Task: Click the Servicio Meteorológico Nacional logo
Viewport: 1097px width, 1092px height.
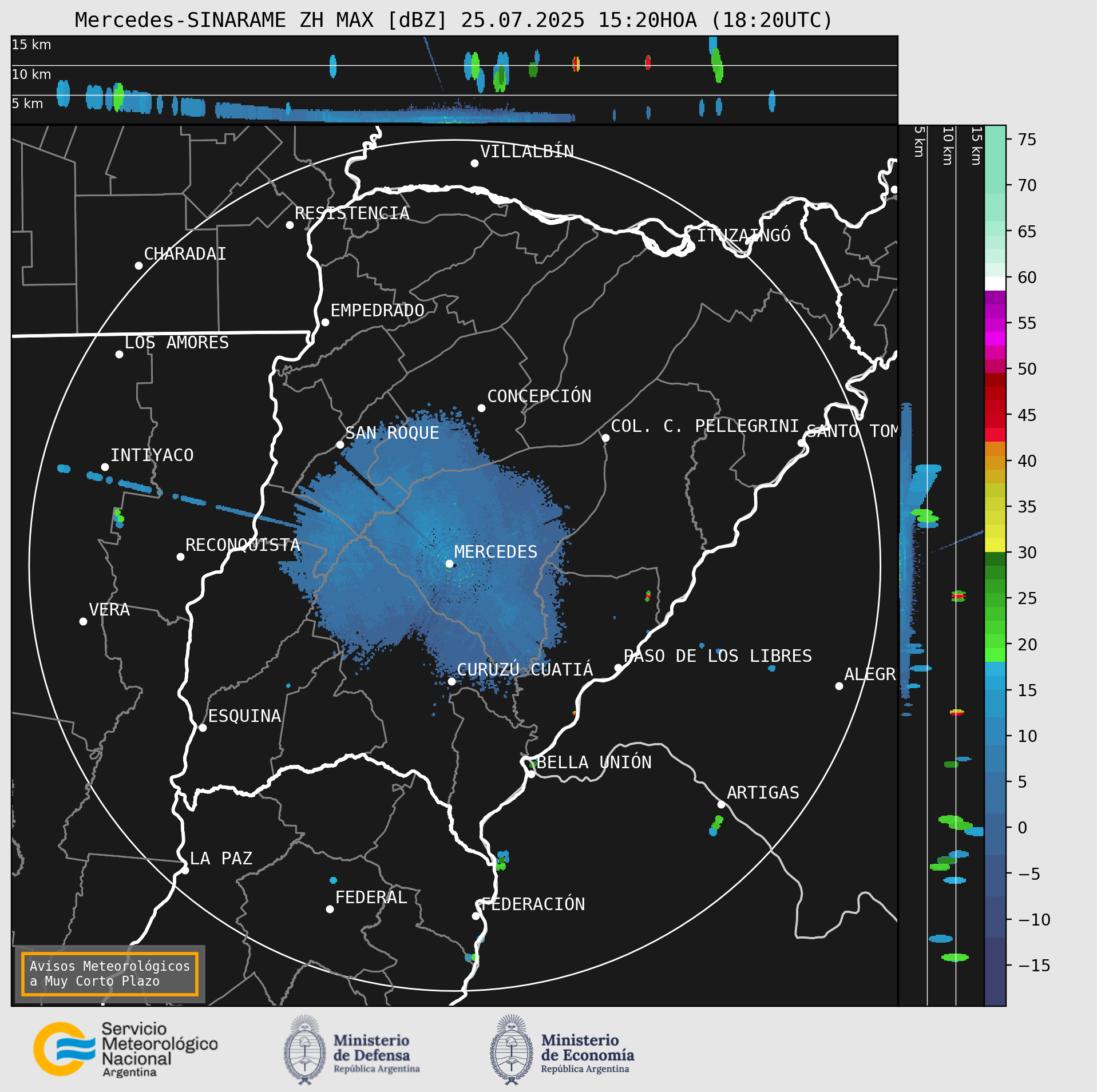Action: [x=125, y=1050]
